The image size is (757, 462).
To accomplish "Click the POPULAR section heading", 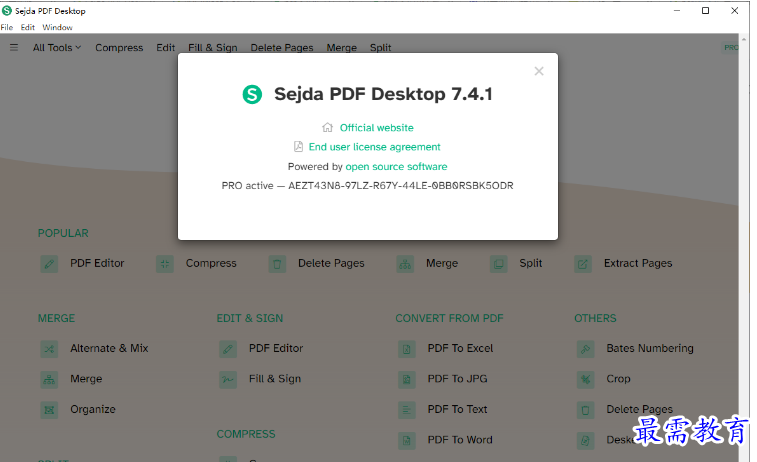I will (63, 234).
